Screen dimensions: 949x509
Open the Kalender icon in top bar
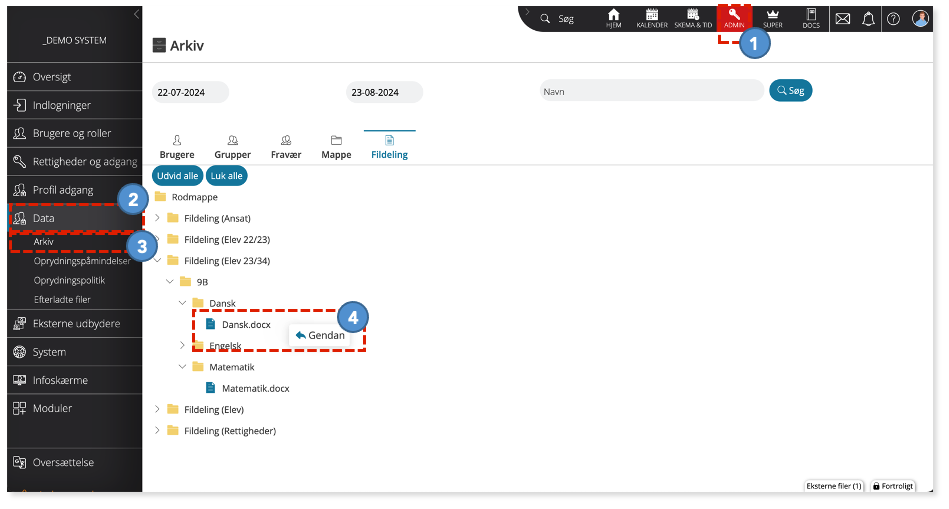(652, 19)
